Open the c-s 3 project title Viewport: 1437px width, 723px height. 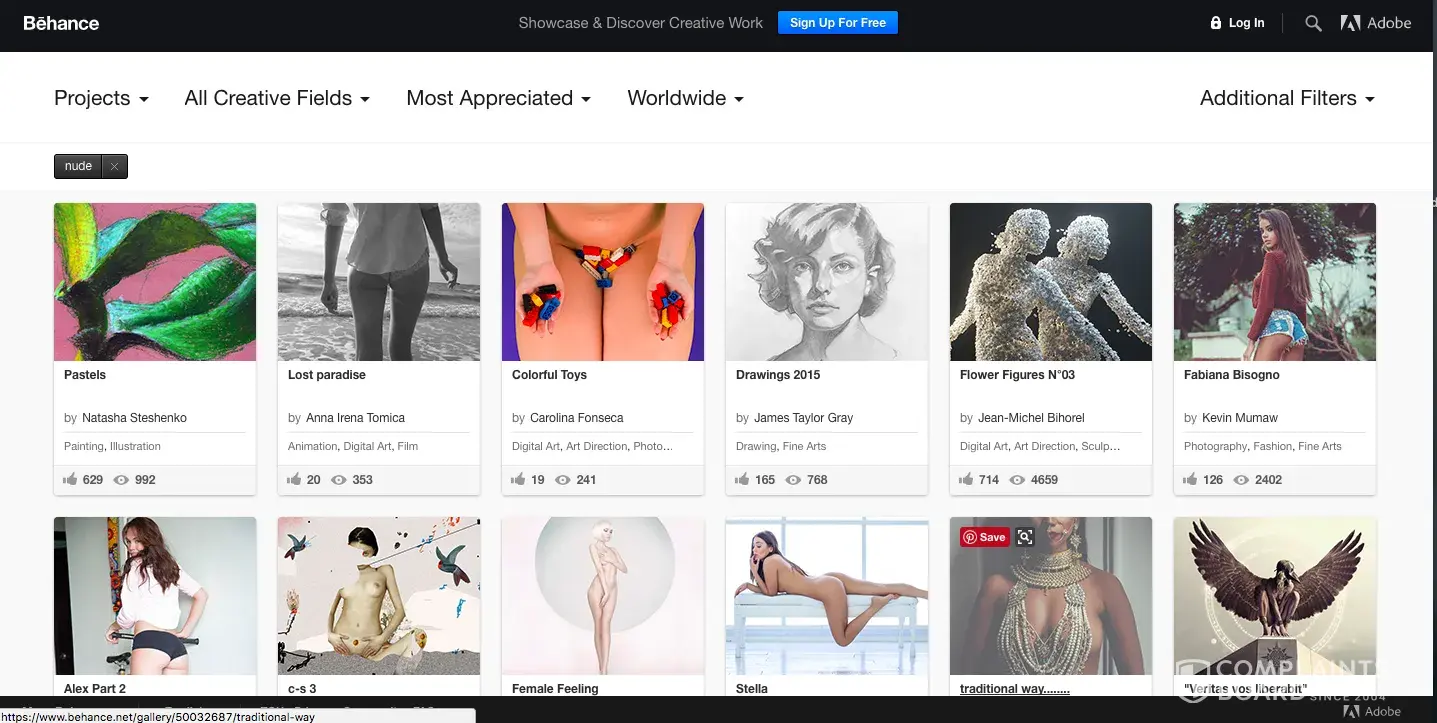(302, 689)
